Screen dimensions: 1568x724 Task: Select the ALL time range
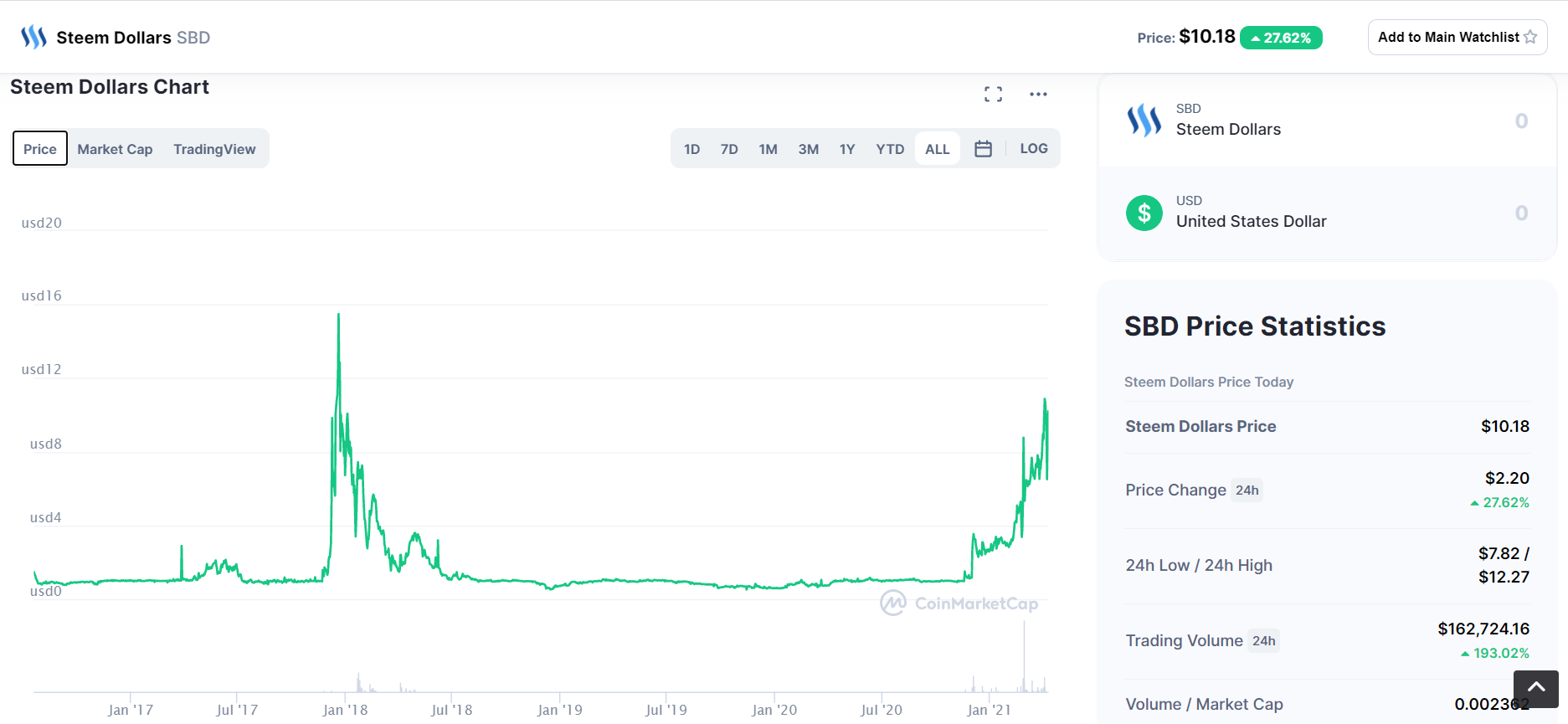(937, 149)
